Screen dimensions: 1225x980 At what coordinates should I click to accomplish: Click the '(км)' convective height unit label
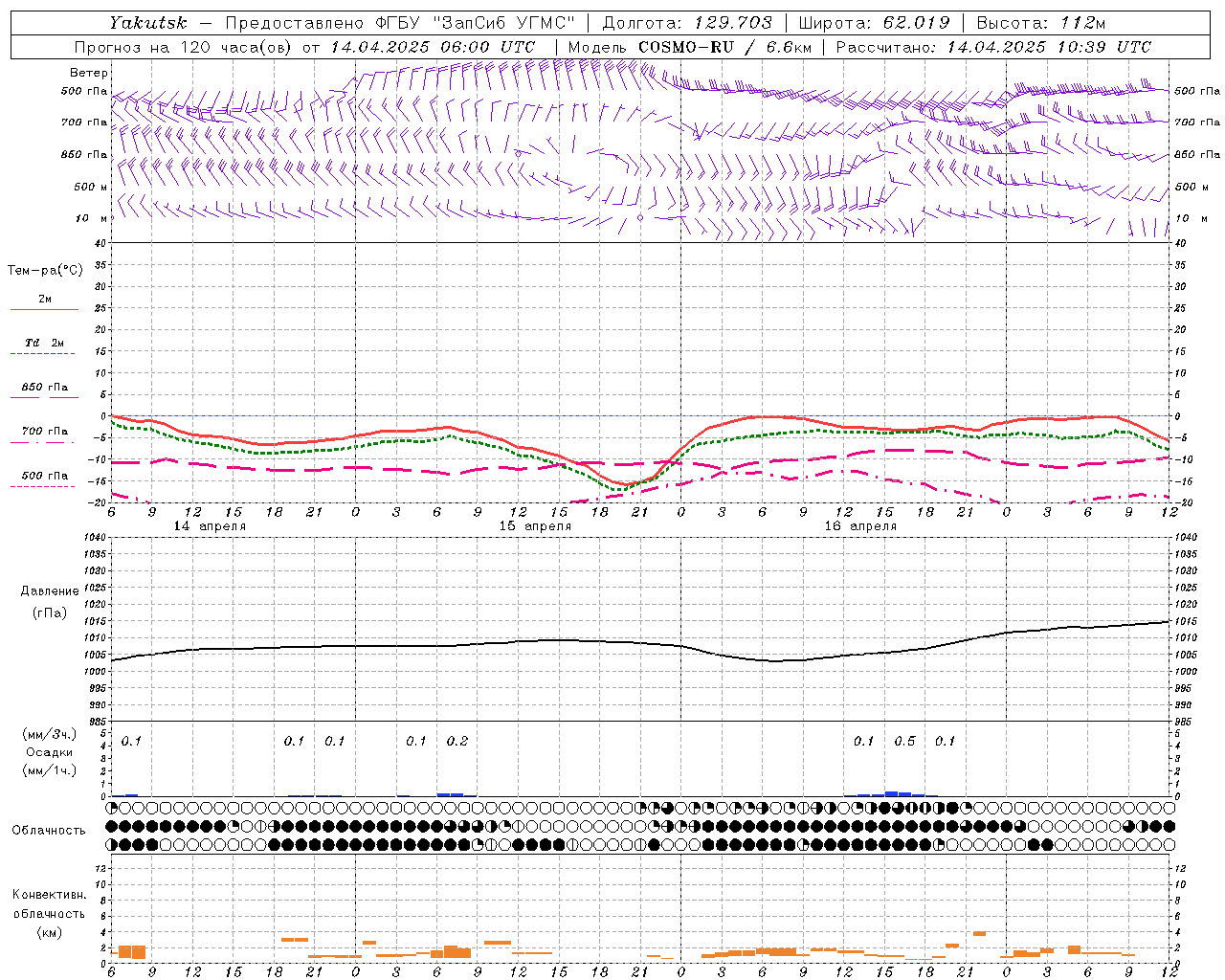coord(50,933)
